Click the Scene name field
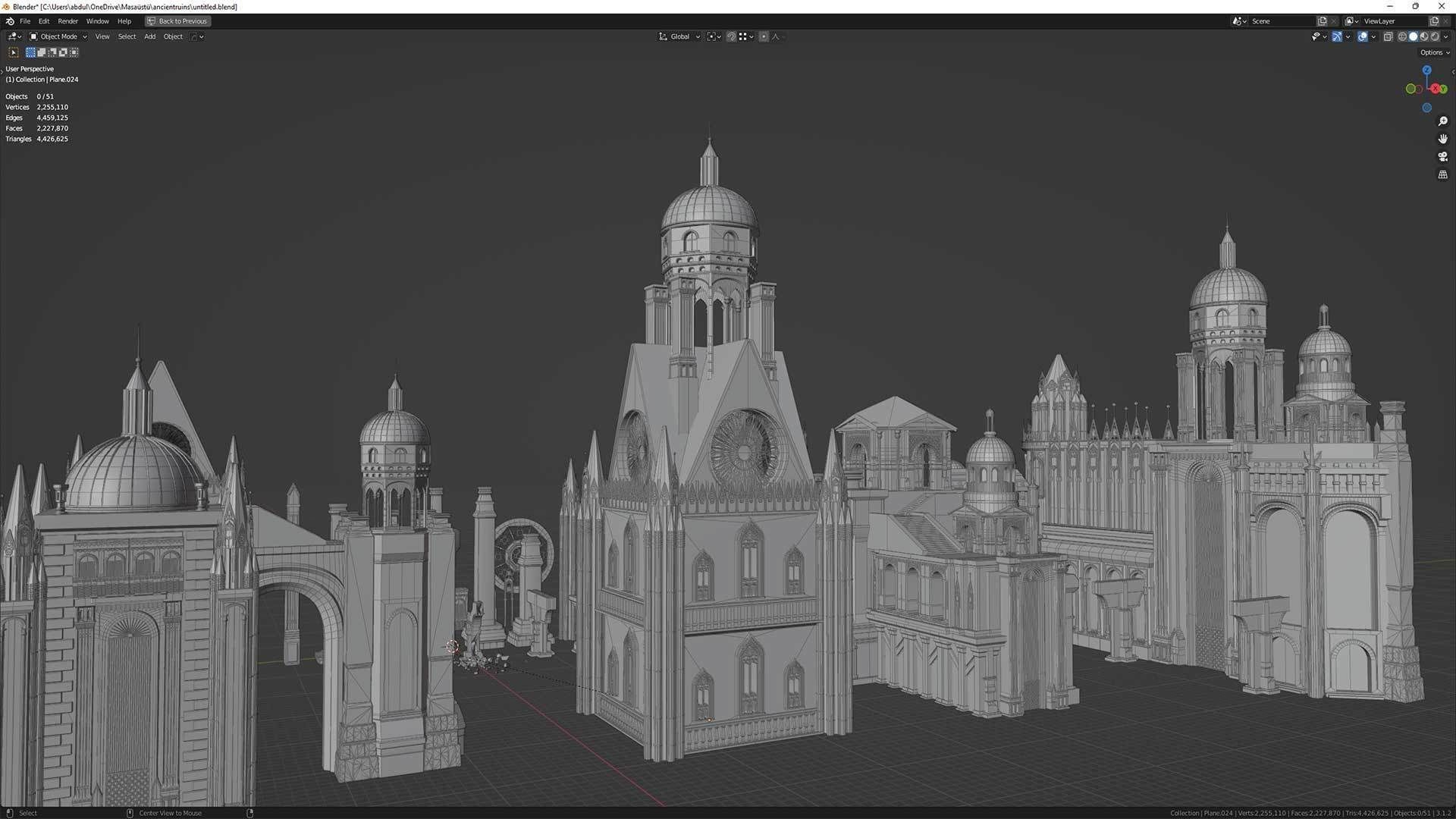The image size is (1456, 819). click(x=1282, y=21)
